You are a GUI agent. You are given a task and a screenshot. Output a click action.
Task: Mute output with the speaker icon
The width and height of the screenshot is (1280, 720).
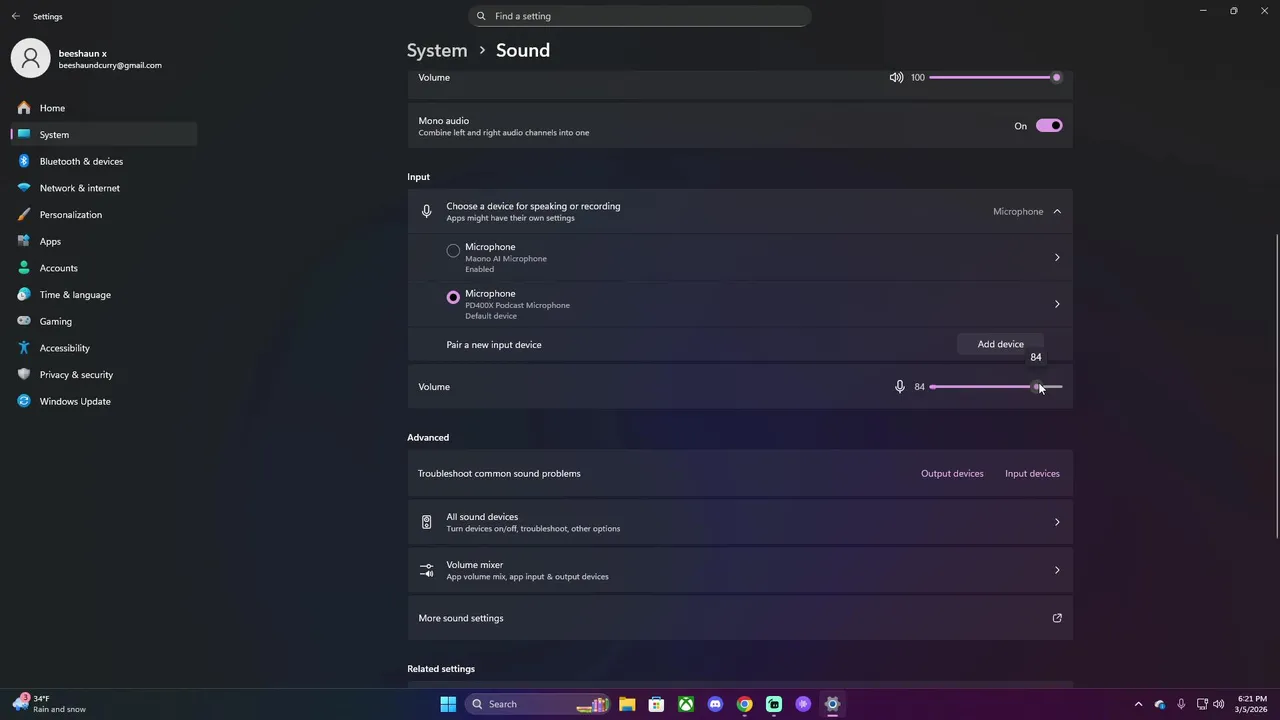pos(896,77)
